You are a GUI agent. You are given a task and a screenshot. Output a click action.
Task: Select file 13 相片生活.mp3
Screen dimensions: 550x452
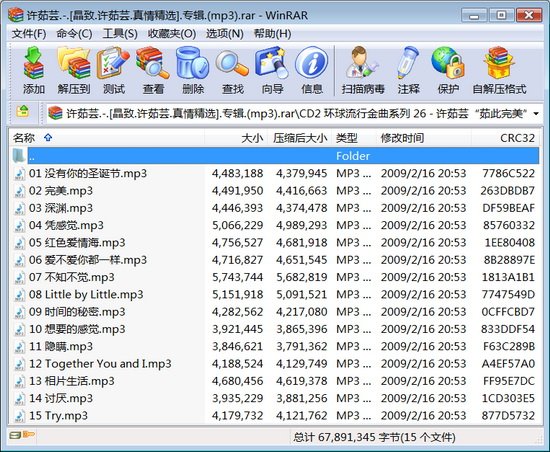click(x=275, y=381)
